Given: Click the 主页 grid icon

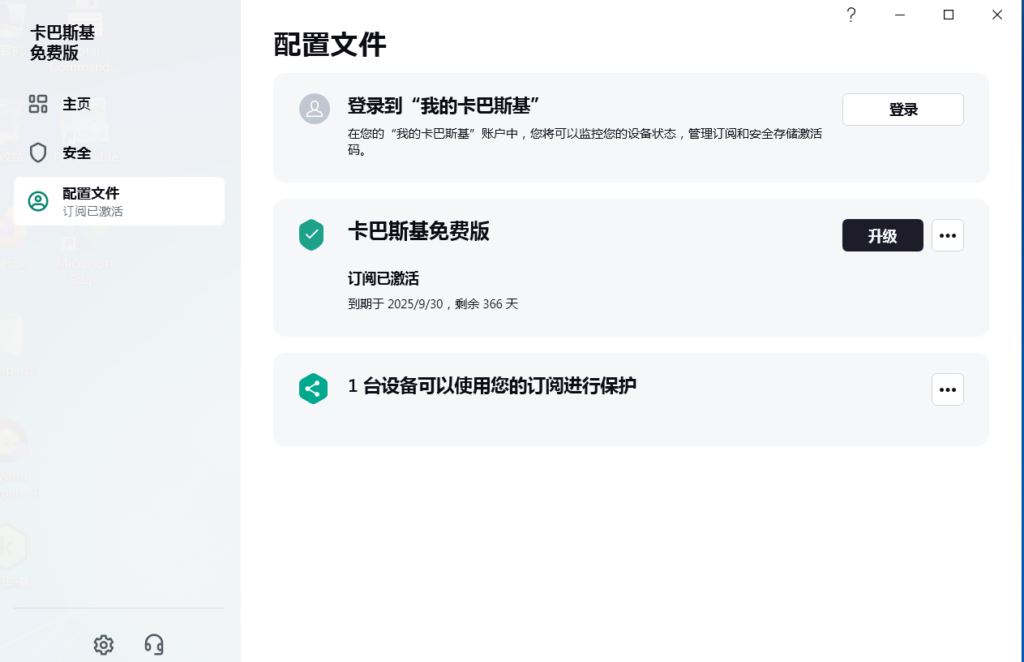Looking at the screenshot, I should coord(38,104).
